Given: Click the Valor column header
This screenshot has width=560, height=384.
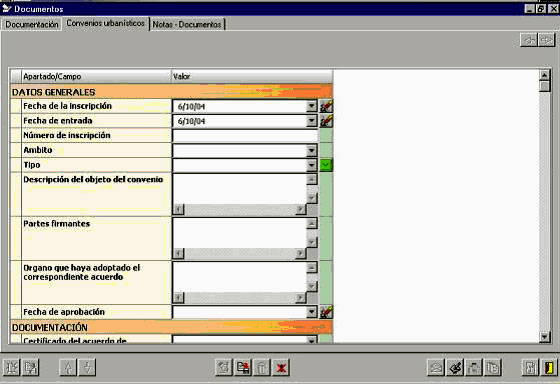Looking at the screenshot, I should (252, 76).
